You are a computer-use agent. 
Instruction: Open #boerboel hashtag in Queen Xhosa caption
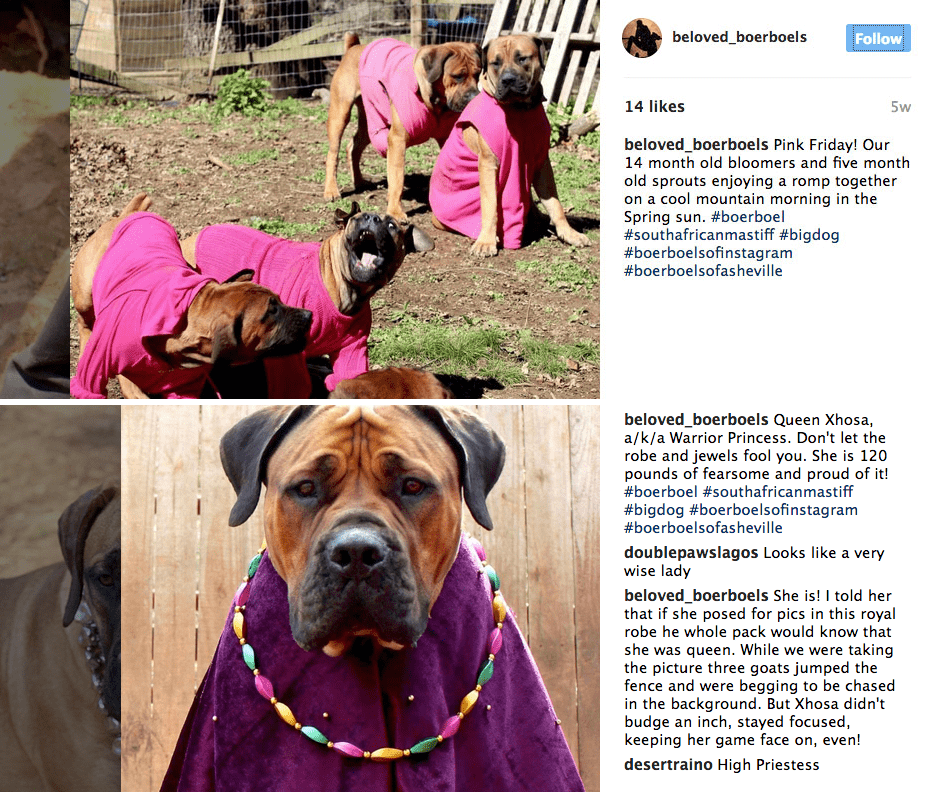[660, 492]
